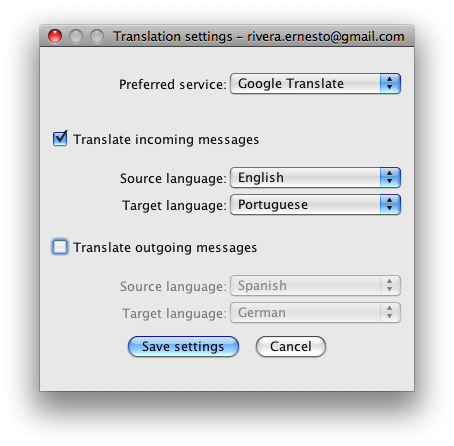Enable the Translate outgoing messages checkbox
This screenshot has height=446, width=454.
click(x=60, y=247)
